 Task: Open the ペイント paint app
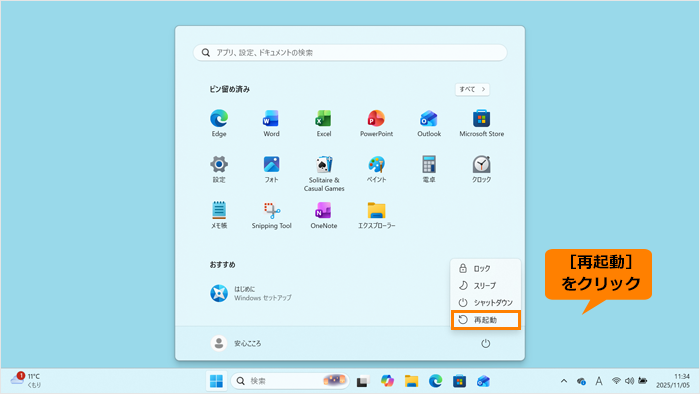(x=376, y=170)
